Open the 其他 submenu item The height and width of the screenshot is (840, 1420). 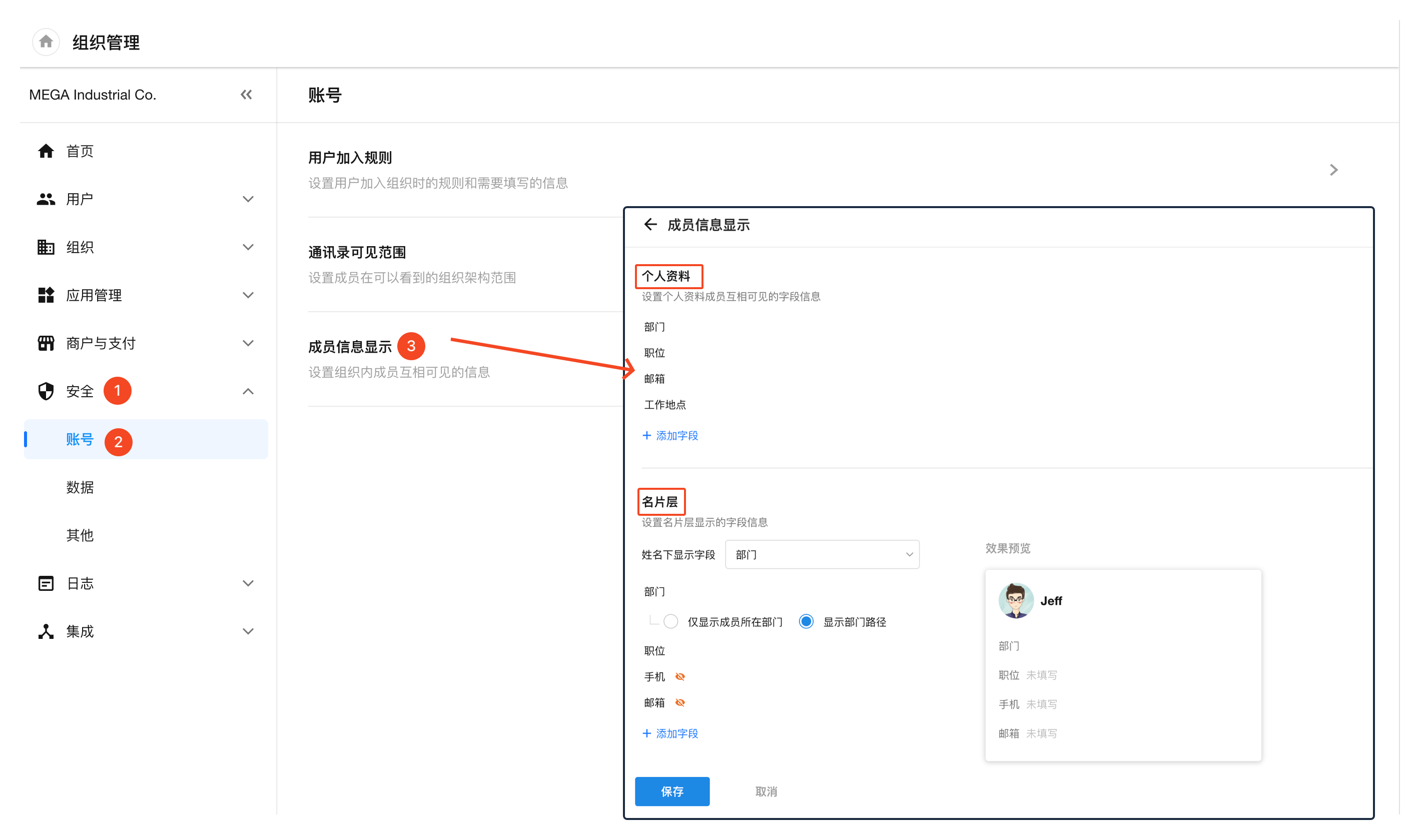coord(80,535)
